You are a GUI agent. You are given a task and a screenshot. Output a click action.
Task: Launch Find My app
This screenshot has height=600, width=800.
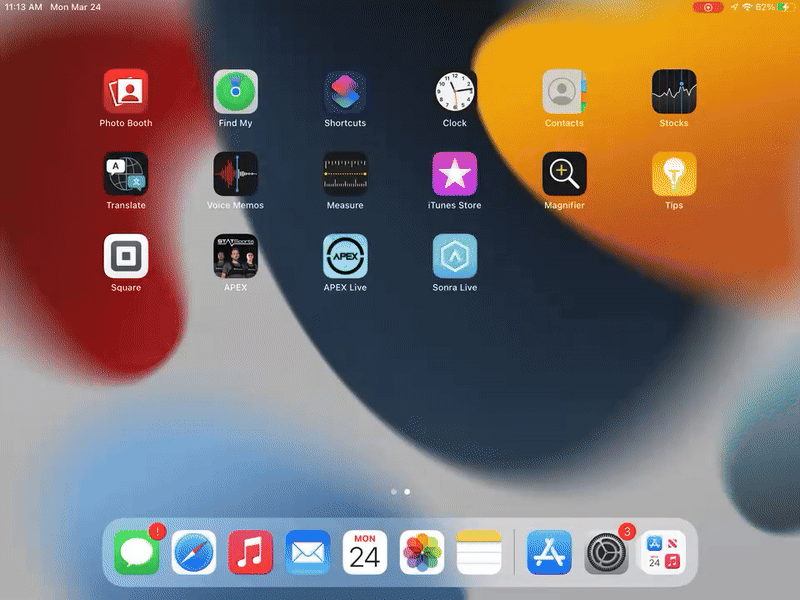pos(235,91)
